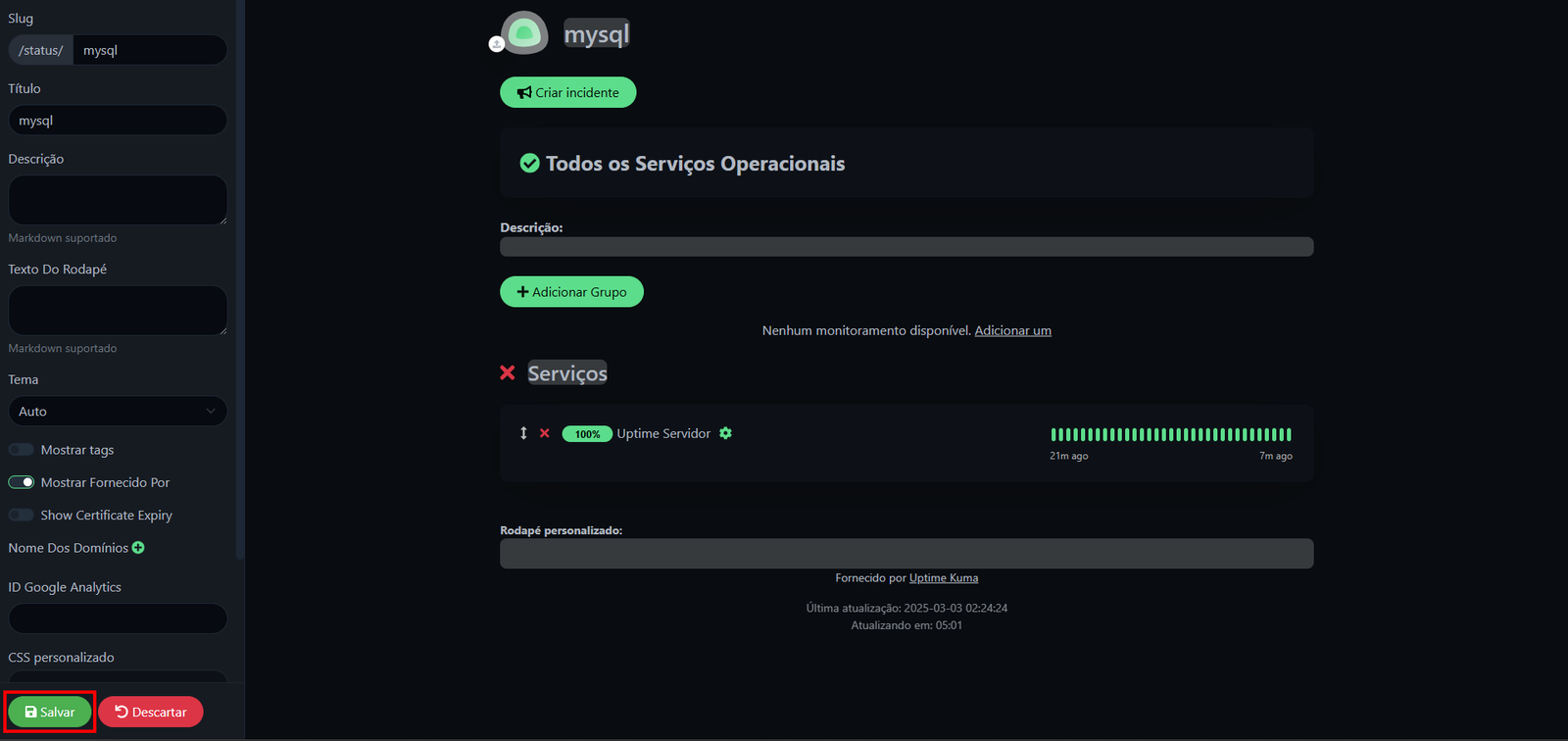Enable the Mostrar tags switch
This screenshot has width=1568, height=741.
pyautogui.click(x=22, y=450)
